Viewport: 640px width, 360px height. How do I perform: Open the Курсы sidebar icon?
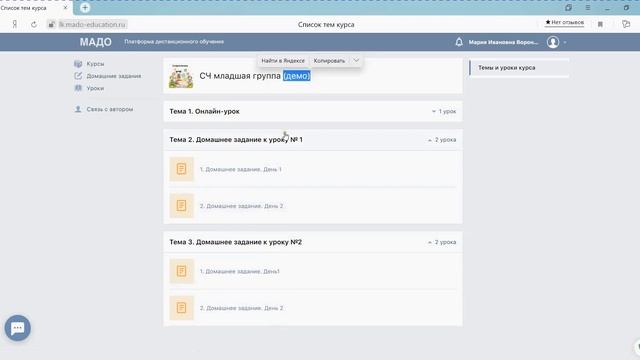tap(78, 64)
